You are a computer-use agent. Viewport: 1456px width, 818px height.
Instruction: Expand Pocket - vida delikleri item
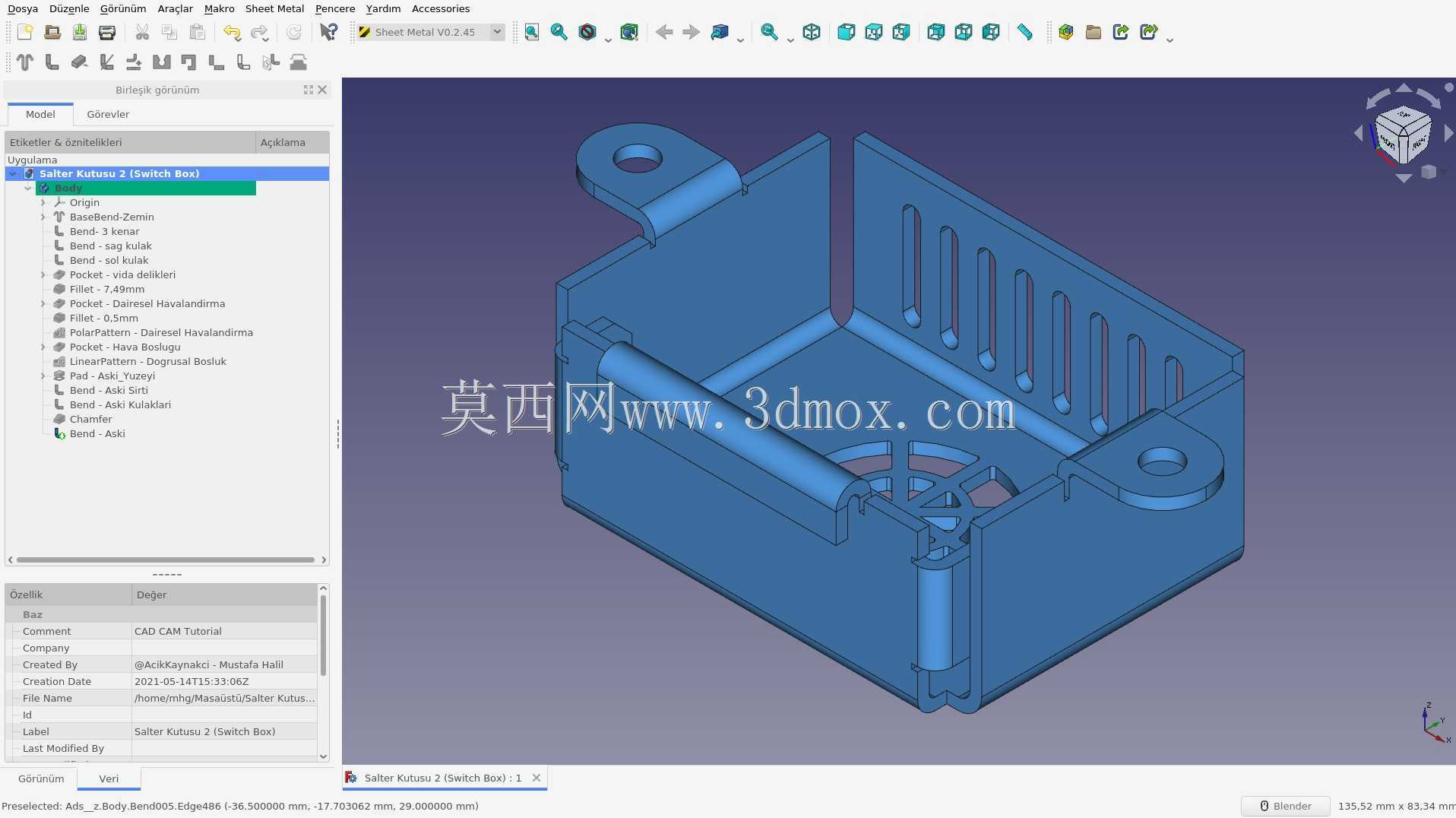point(43,275)
